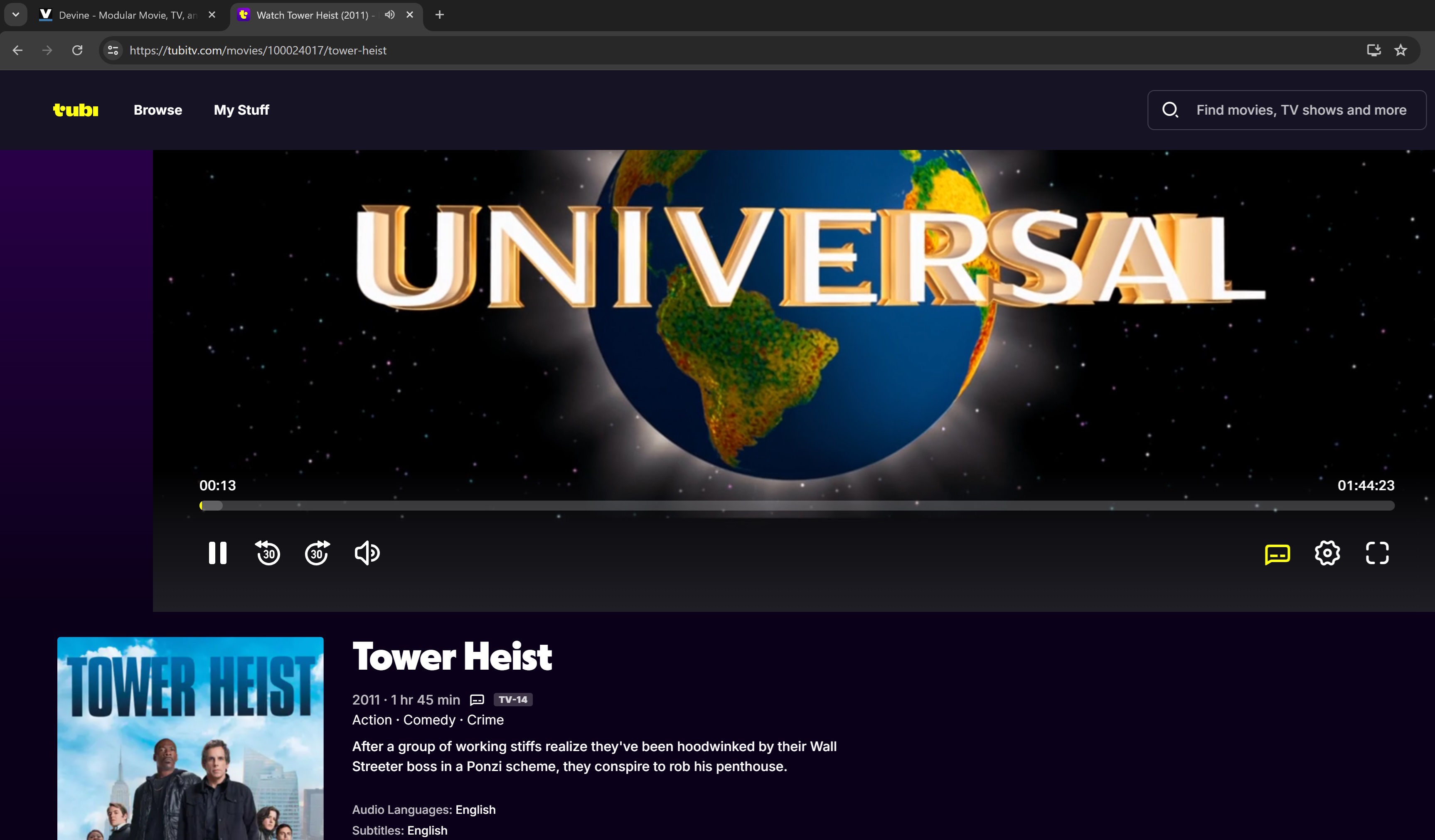1435x840 pixels.
Task: Go back in browser
Action: 17,50
